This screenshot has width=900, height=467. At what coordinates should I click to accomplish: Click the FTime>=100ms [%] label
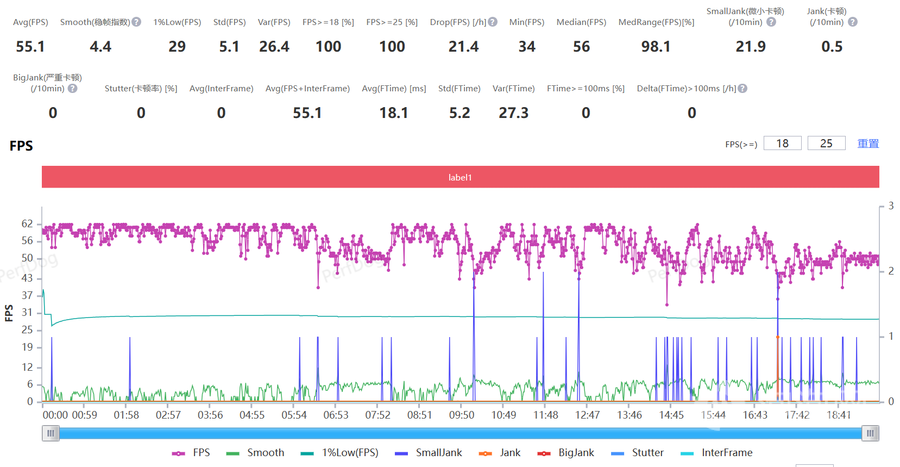tap(585, 88)
